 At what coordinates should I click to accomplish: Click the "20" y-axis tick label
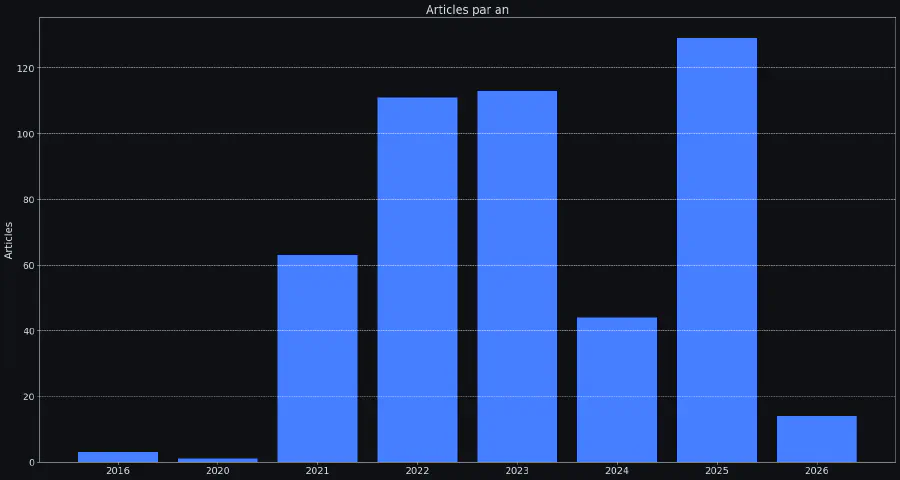pos(27,397)
